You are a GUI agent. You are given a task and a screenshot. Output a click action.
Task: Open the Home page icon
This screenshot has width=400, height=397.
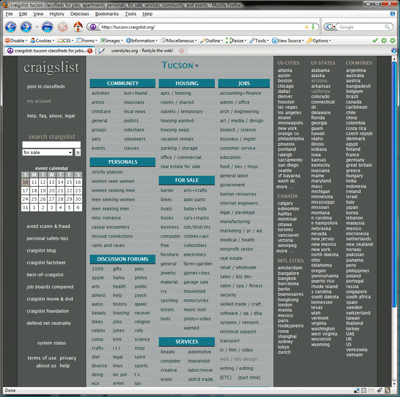pyautogui.click(x=78, y=26)
